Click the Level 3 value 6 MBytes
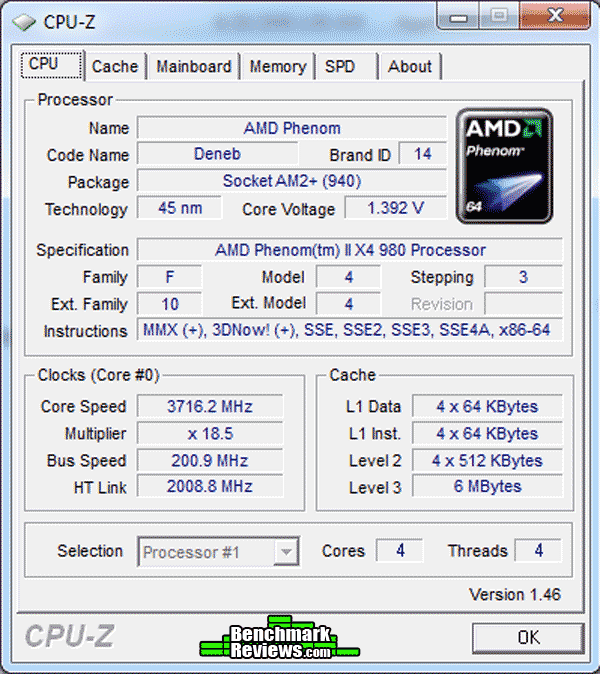Viewport: 600px width, 674px height. (x=487, y=487)
